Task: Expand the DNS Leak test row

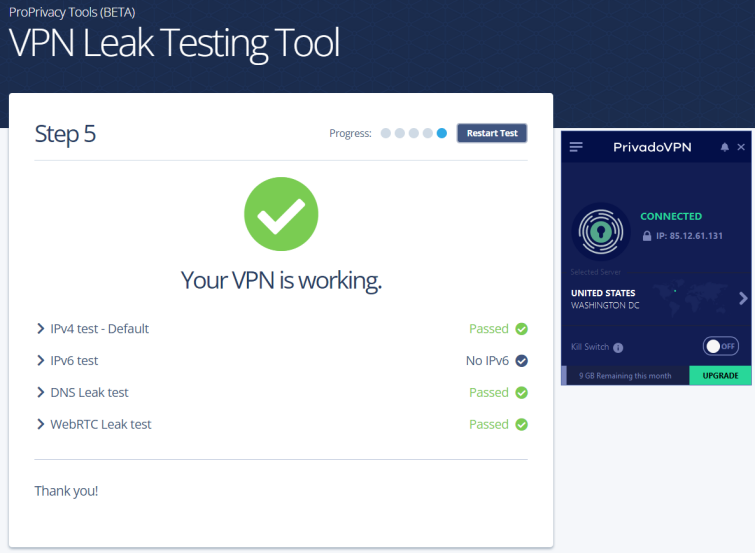Action: pos(40,392)
